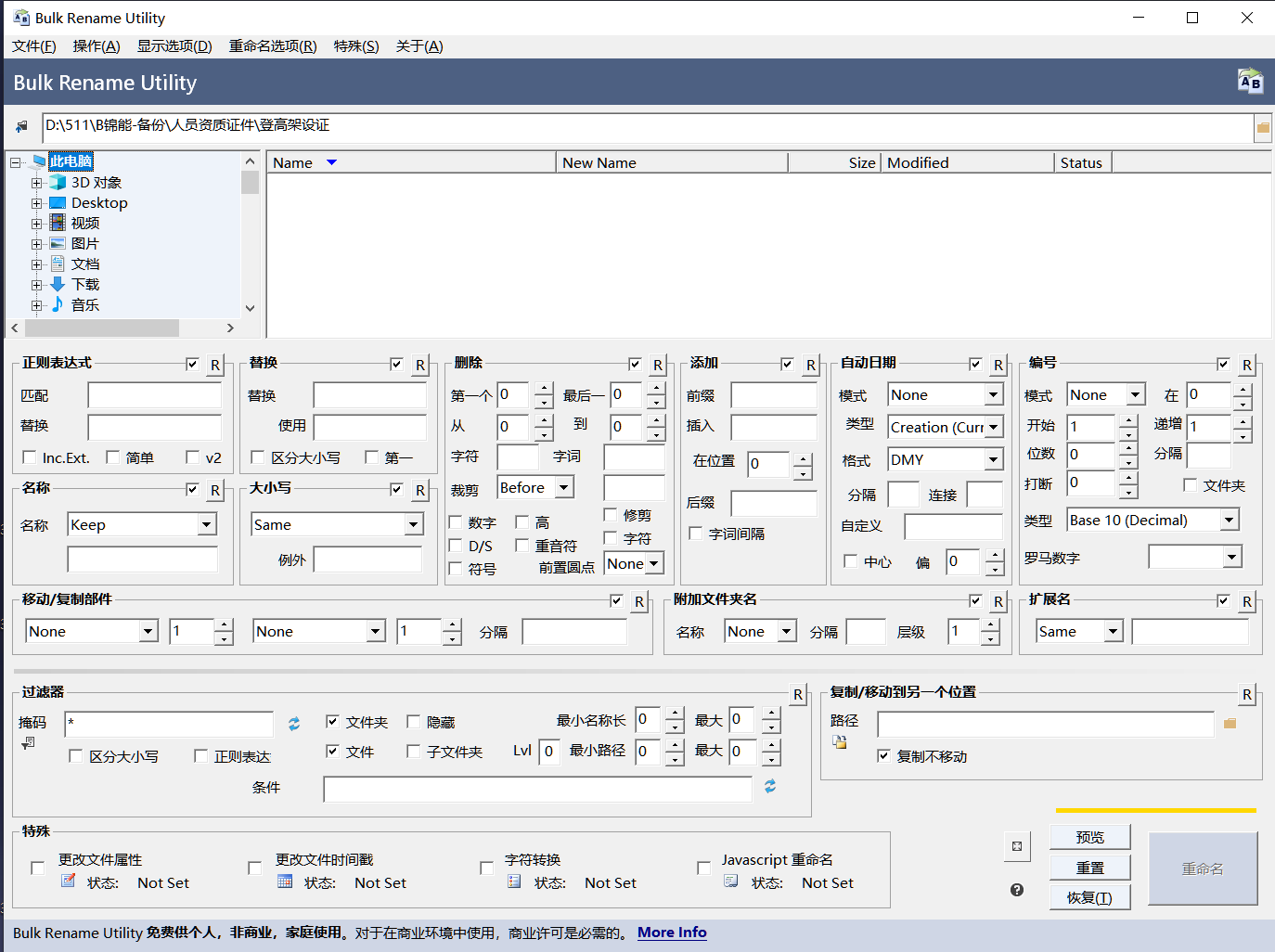Sort by the Name column header
The width and height of the screenshot is (1275, 952).
(x=411, y=162)
